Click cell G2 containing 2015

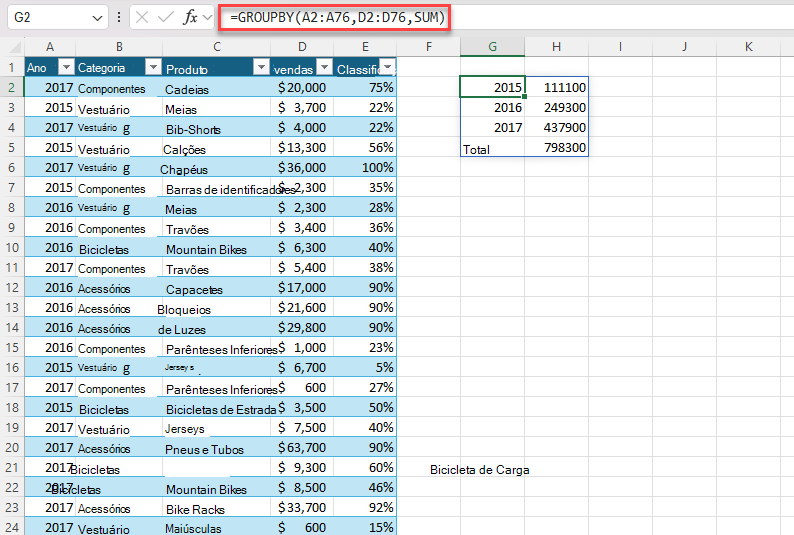point(492,87)
